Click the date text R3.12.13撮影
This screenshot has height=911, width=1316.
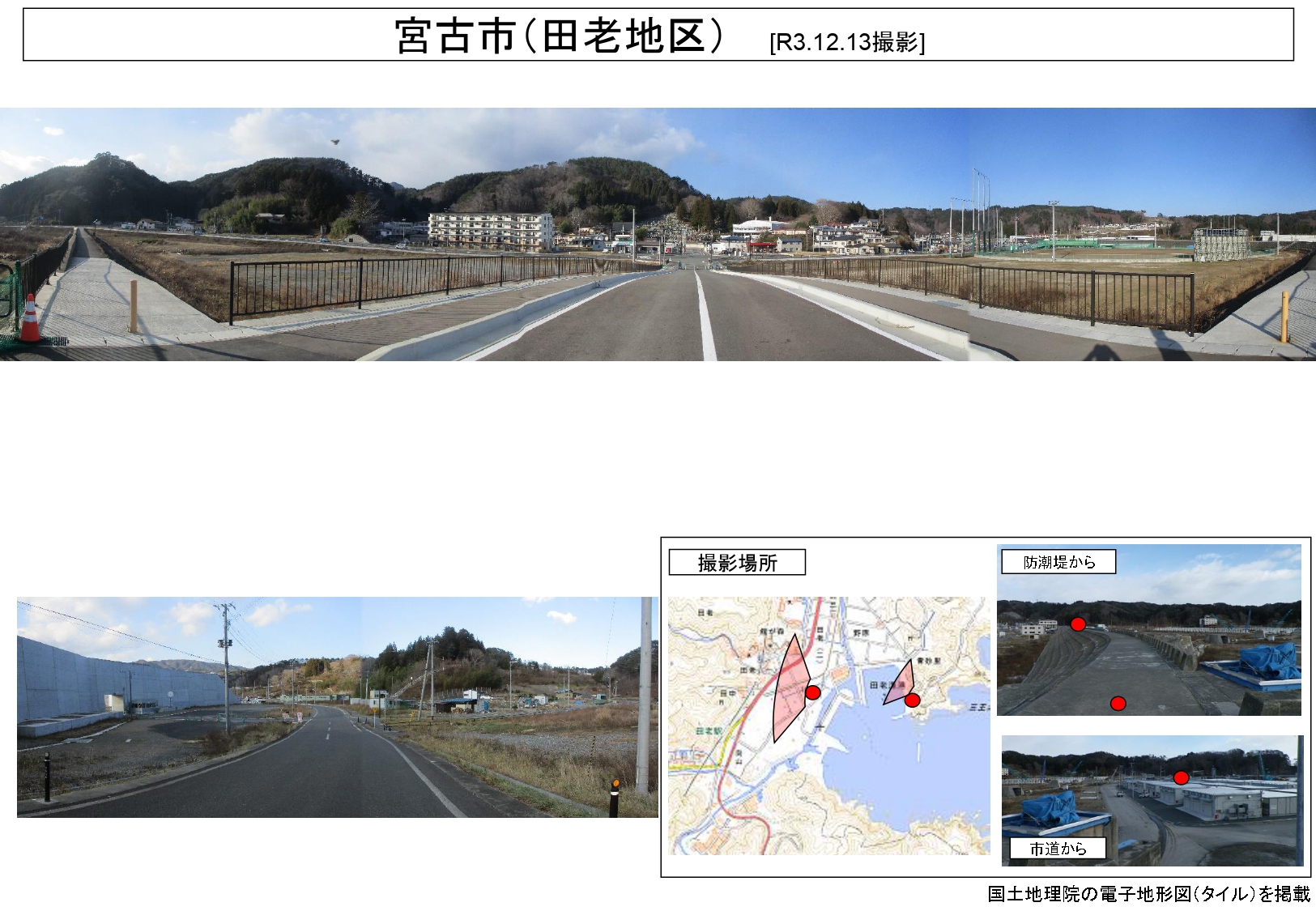click(x=847, y=42)
